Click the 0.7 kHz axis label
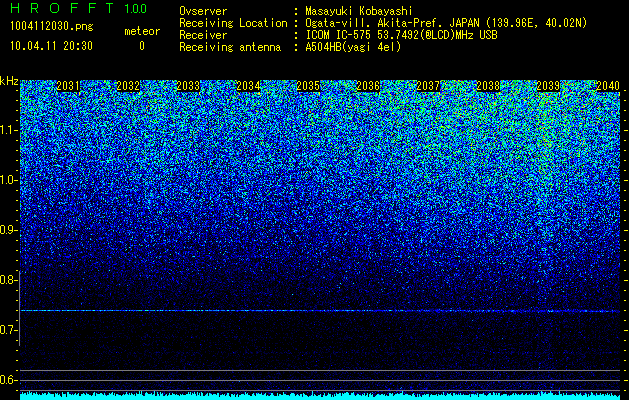Screen dimensions: 629x400 click(x=9, y=330)
